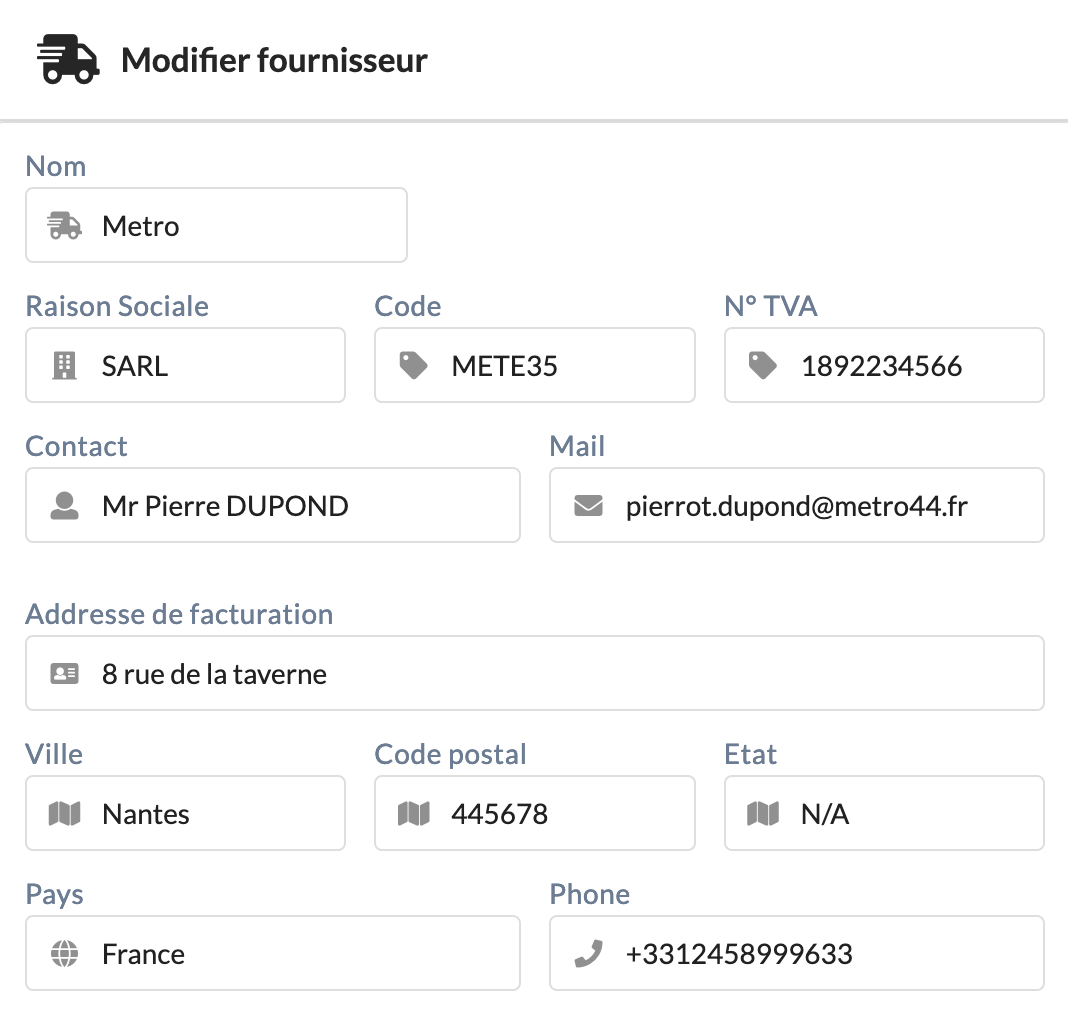Edit the Contact field Mr Pierre DUPOND

click(x=273, y=506)
